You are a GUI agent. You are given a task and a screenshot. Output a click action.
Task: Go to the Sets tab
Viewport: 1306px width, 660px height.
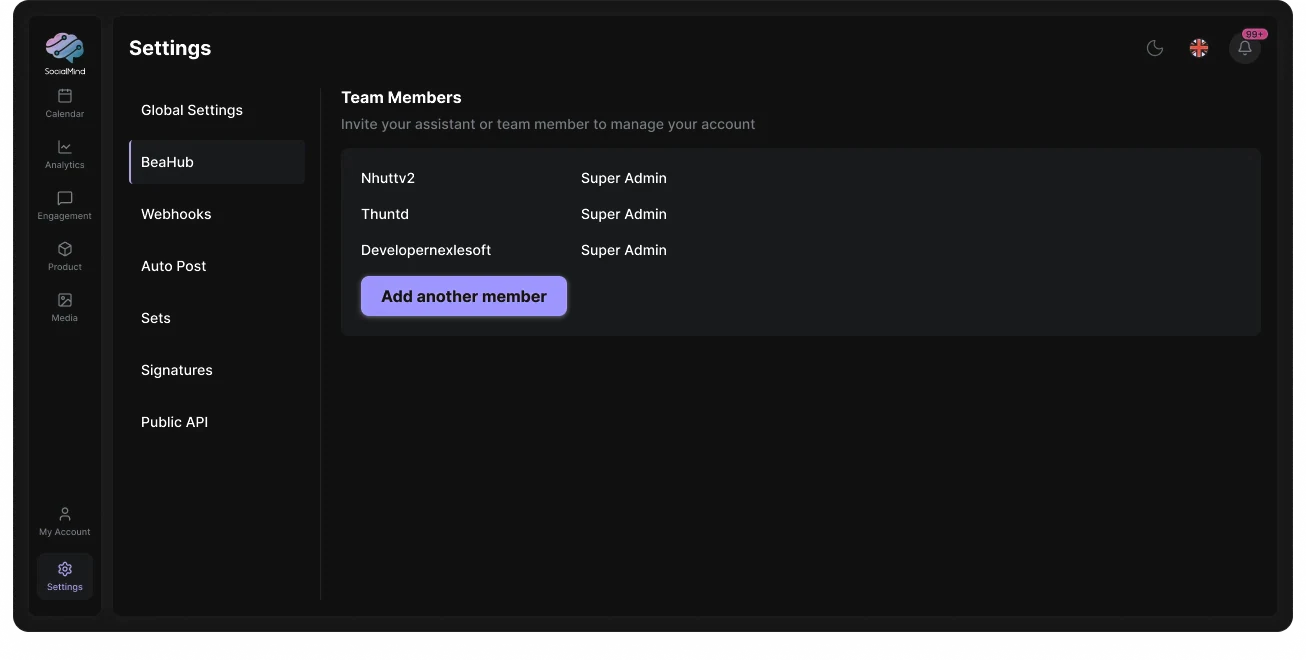(x=217, y=318)
